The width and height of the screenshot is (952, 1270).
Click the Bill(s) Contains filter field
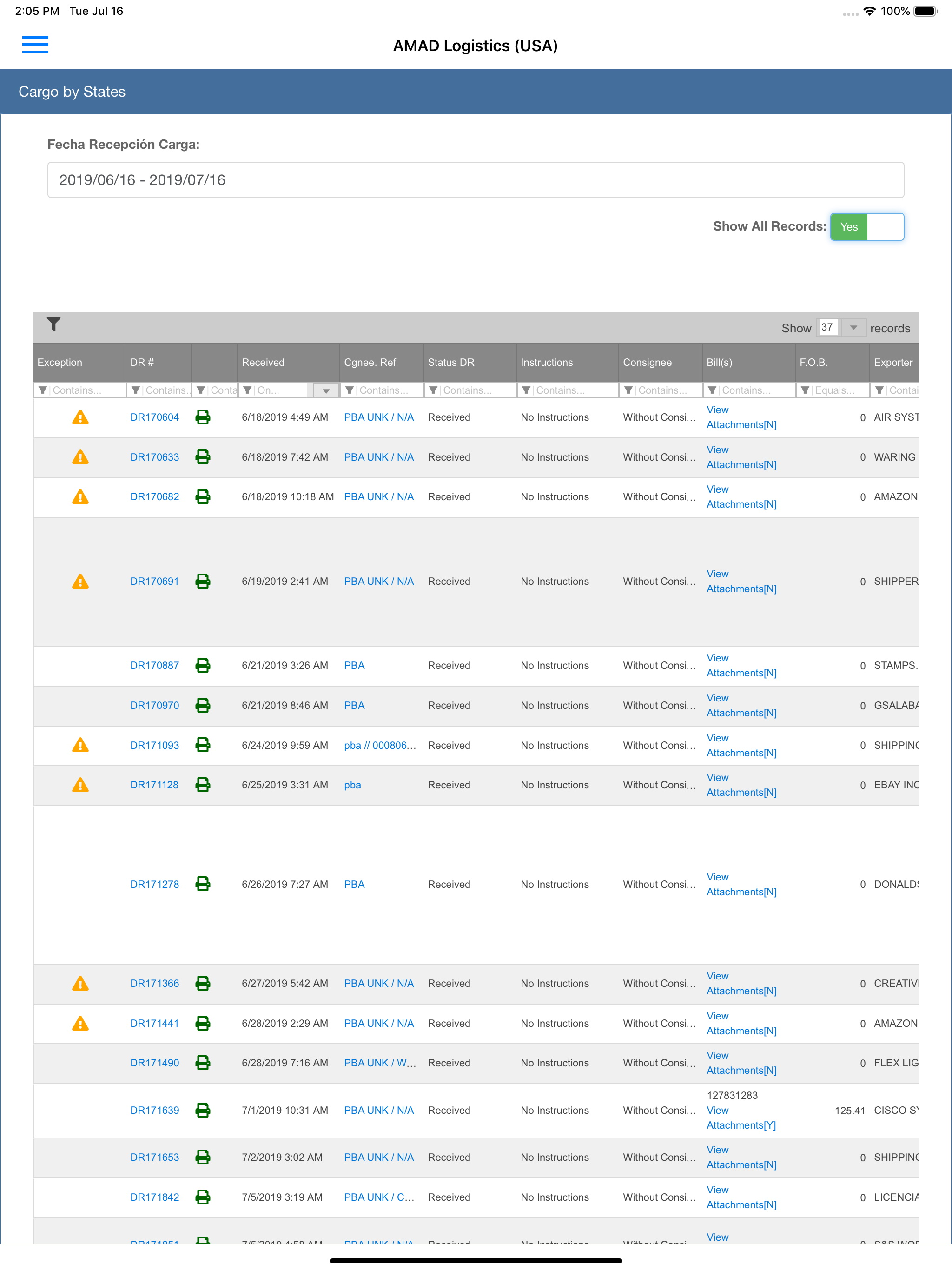pyautogui.click(x=749, y=390)
